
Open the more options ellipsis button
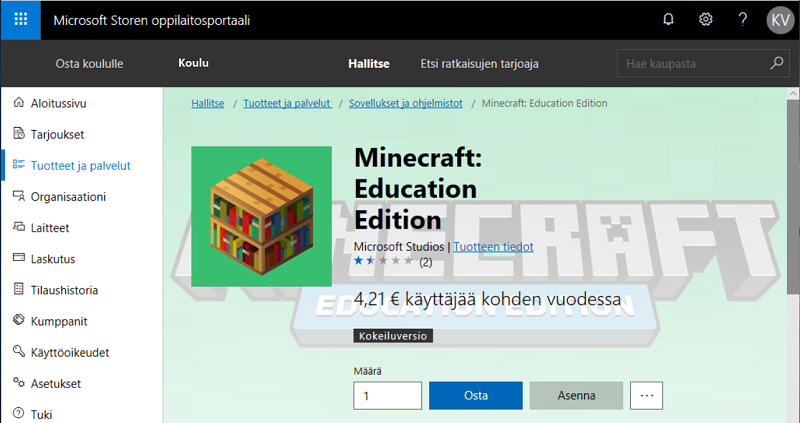click(x=646, y=395)
